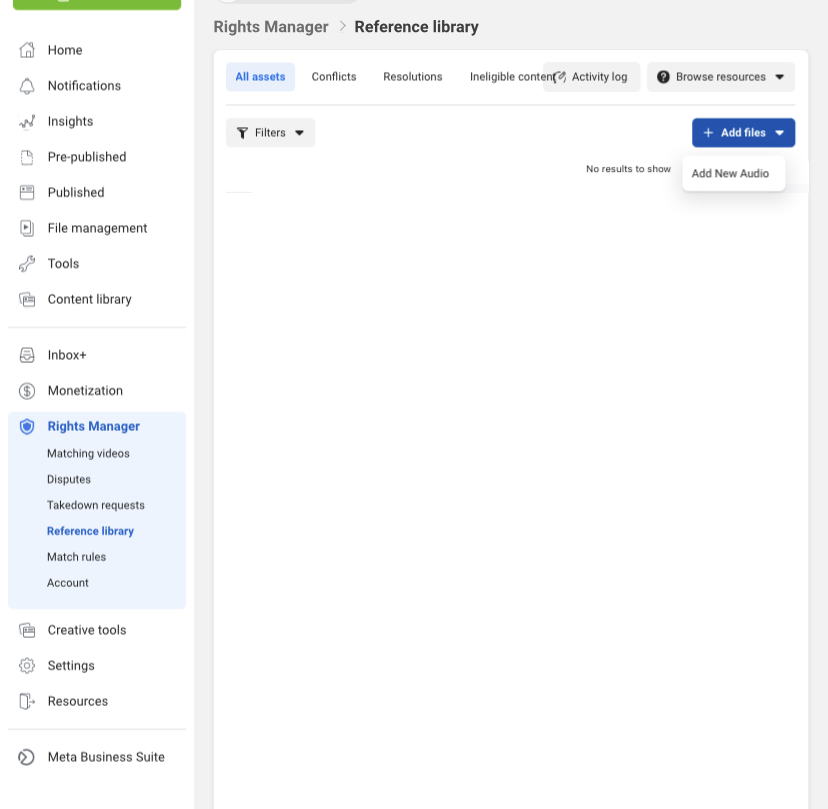Switch to the Resolutions tab
This screenshot has height=809, width=828.
pyautogui.click(x=412, y=77)
